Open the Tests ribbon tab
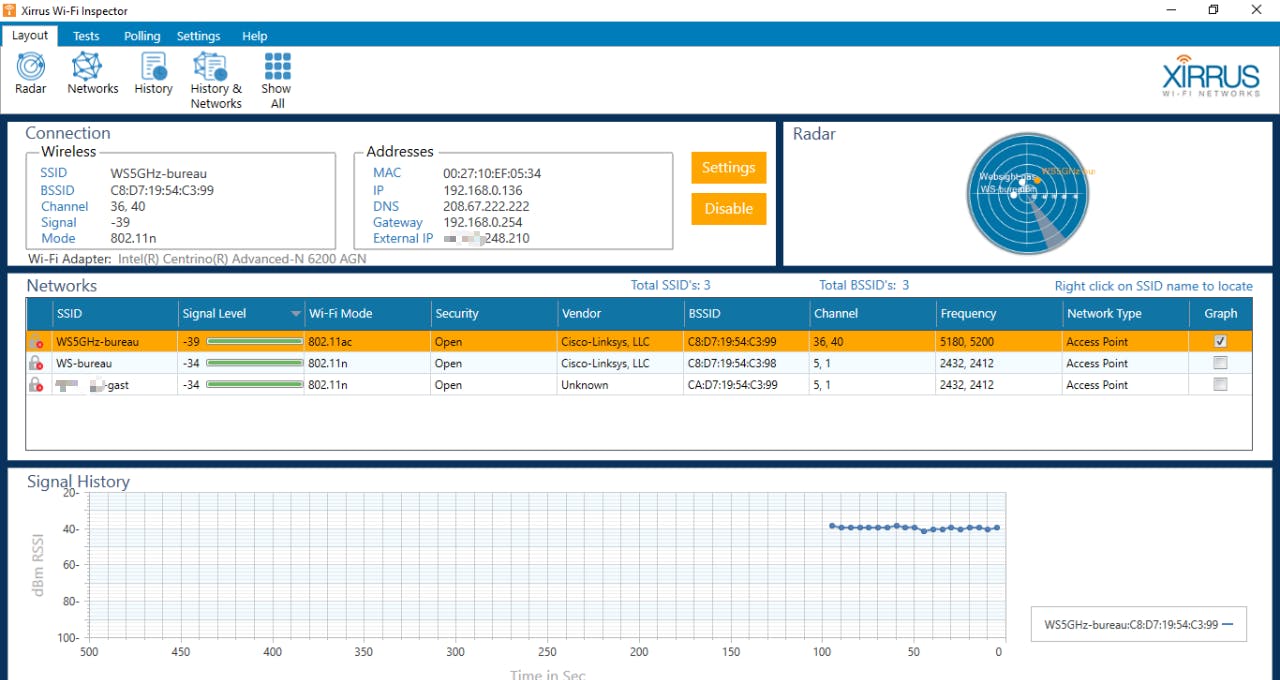The height and width of the screenshot is (680, 1280). point(86,36)
